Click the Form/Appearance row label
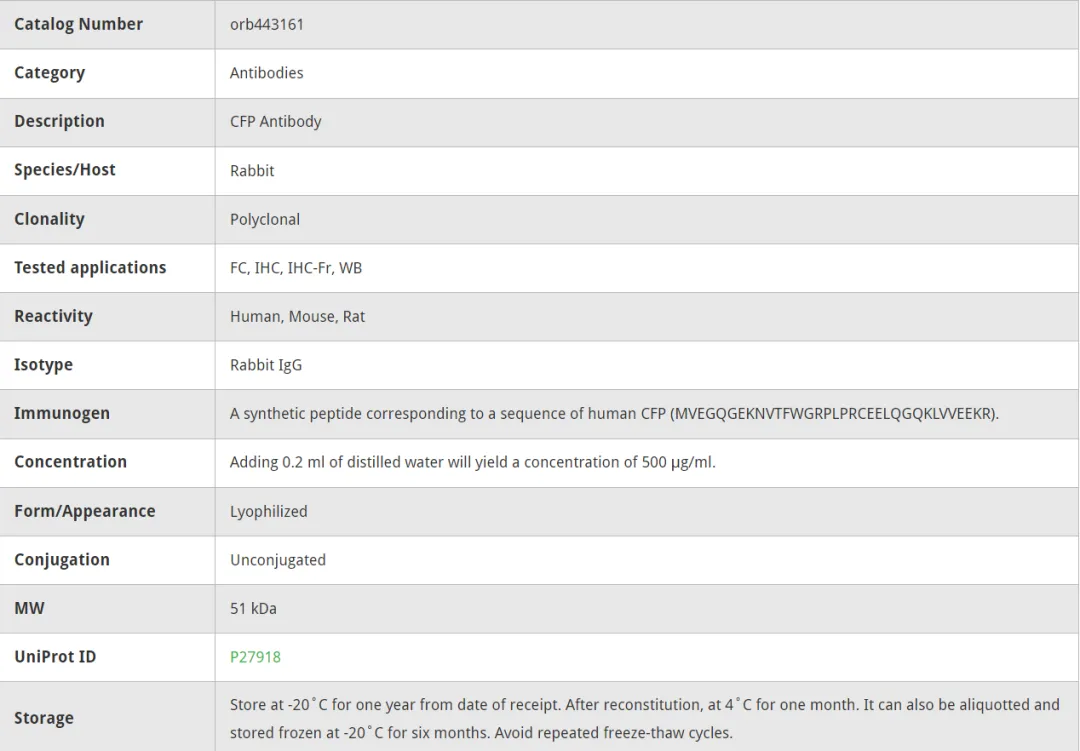Viewport: 1080px width, 751px height. (x=85, y=511)
